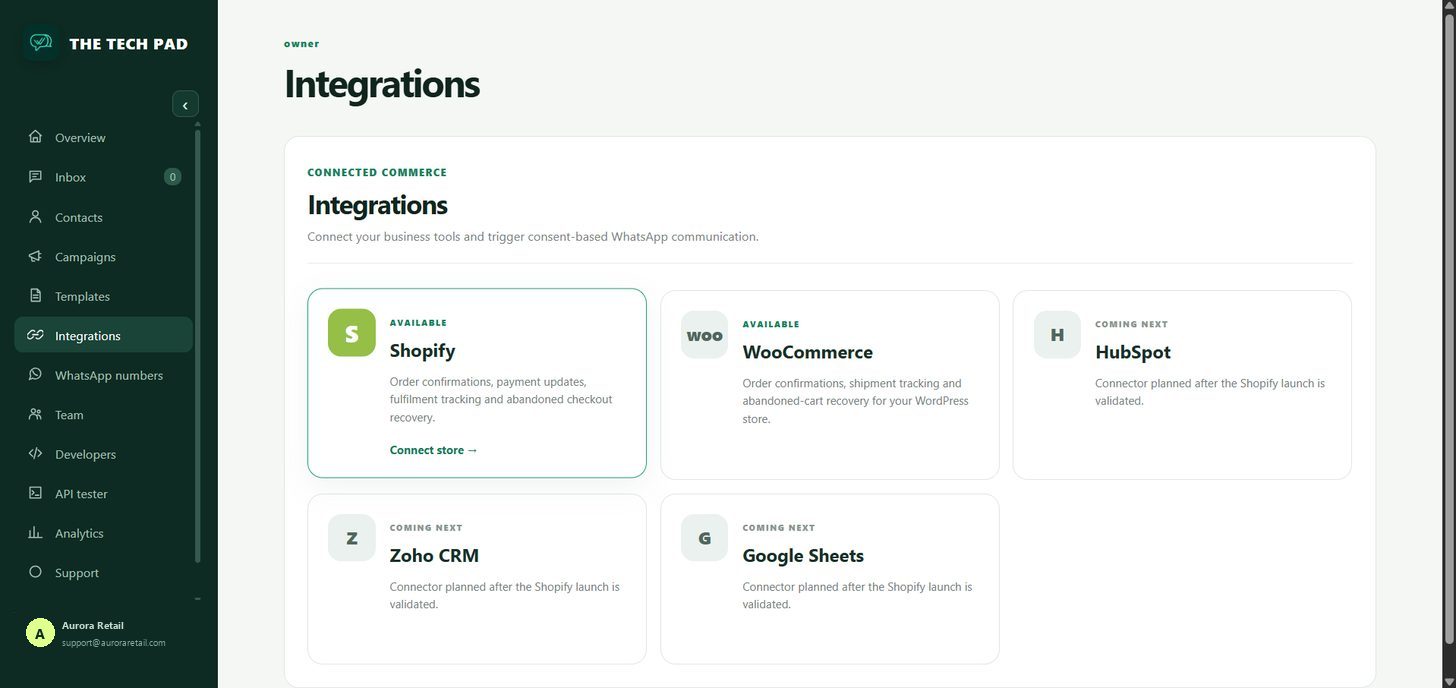The height and width of the screenshot is (688, 1456).
Task: Click the AVAILABLE label on Shopify card
Action: coord(418,323)
